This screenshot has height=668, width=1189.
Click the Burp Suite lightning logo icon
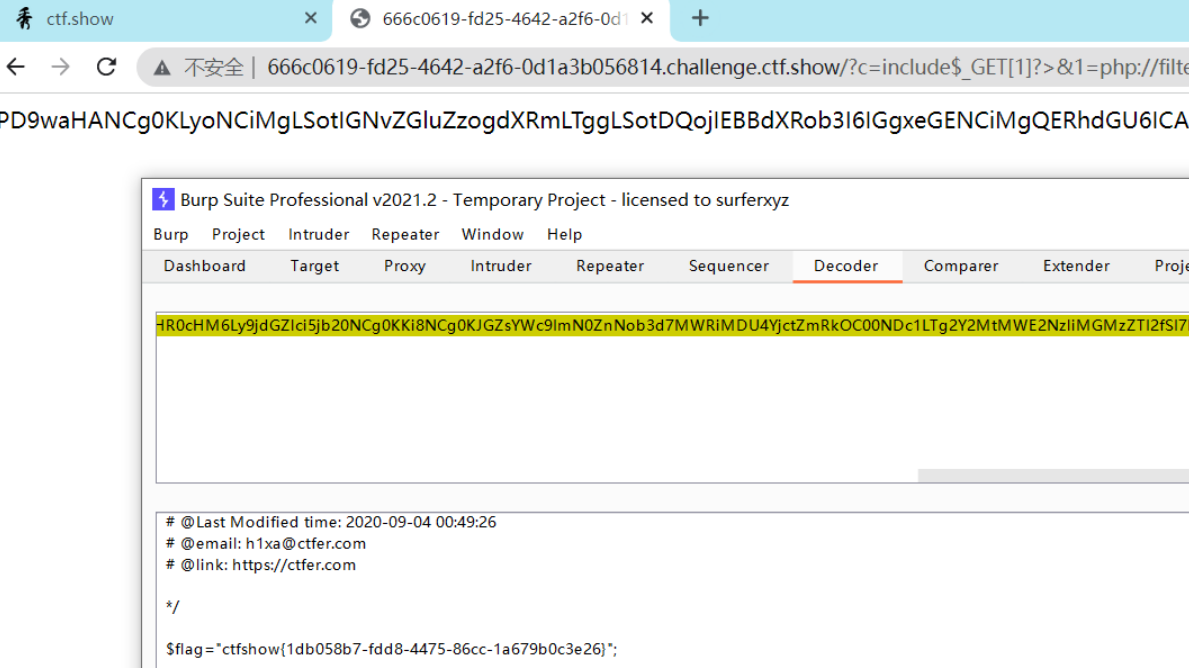click(x=163, y=199)
